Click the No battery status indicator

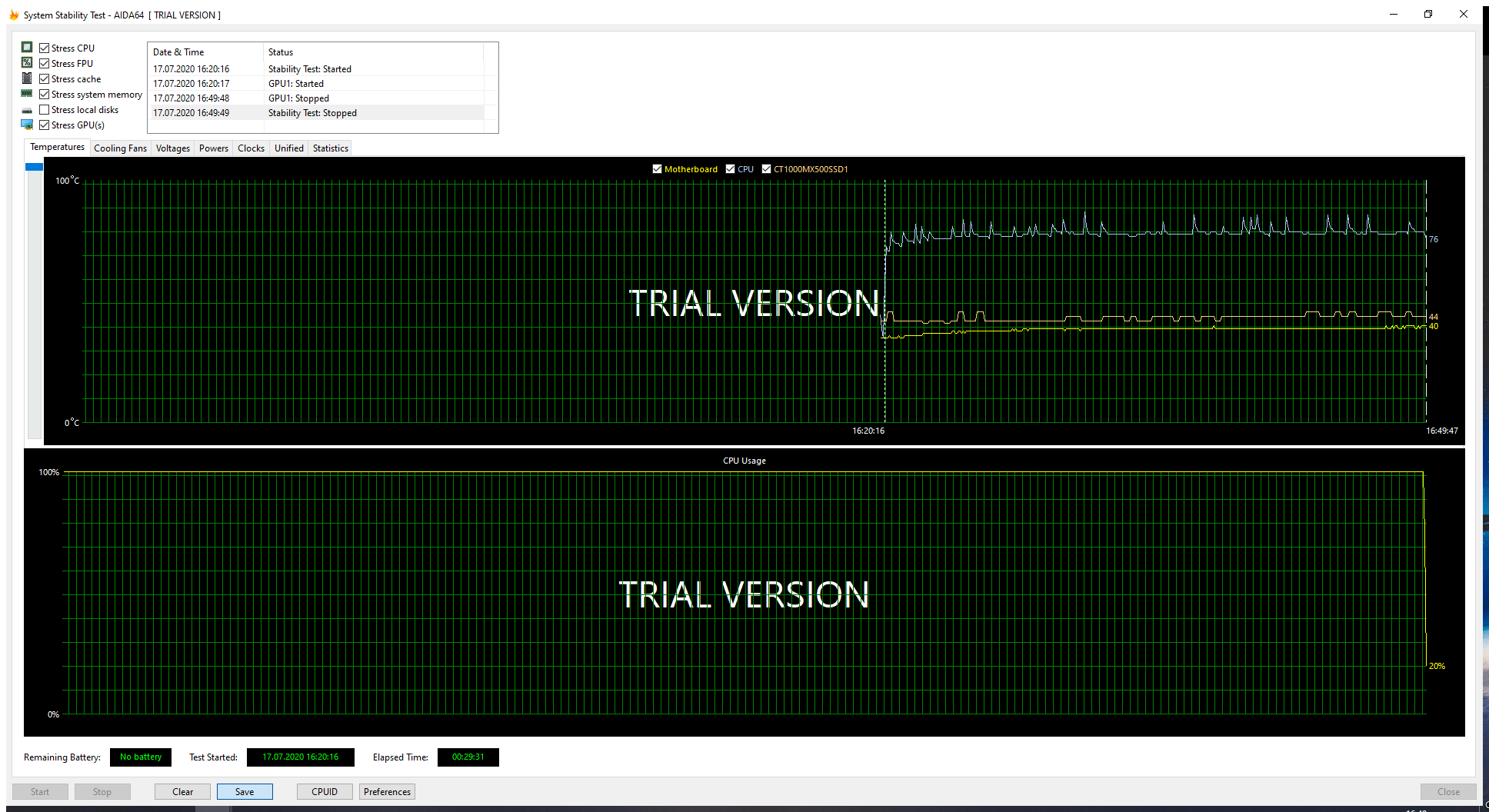[140, 757]
